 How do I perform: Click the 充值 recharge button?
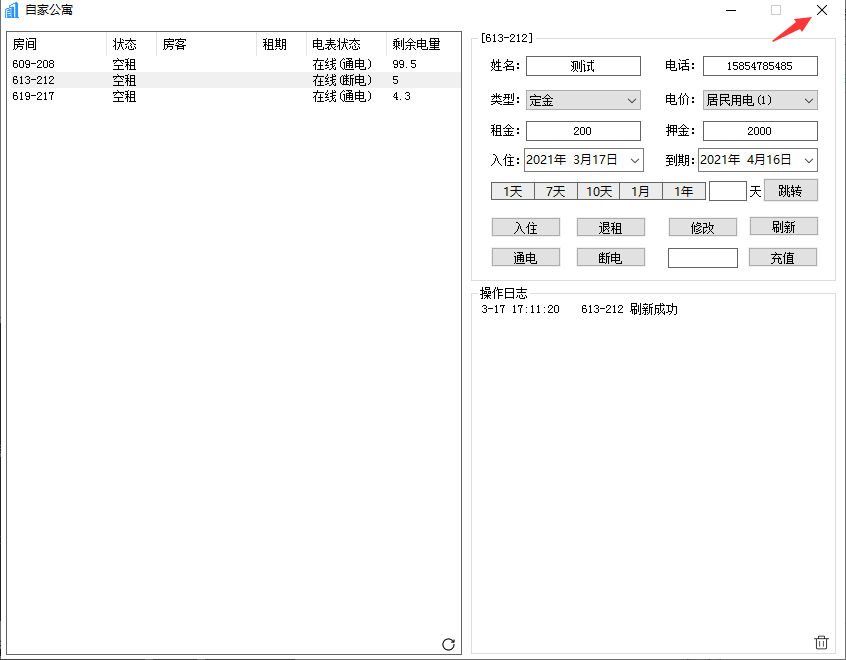coord(782,258)
